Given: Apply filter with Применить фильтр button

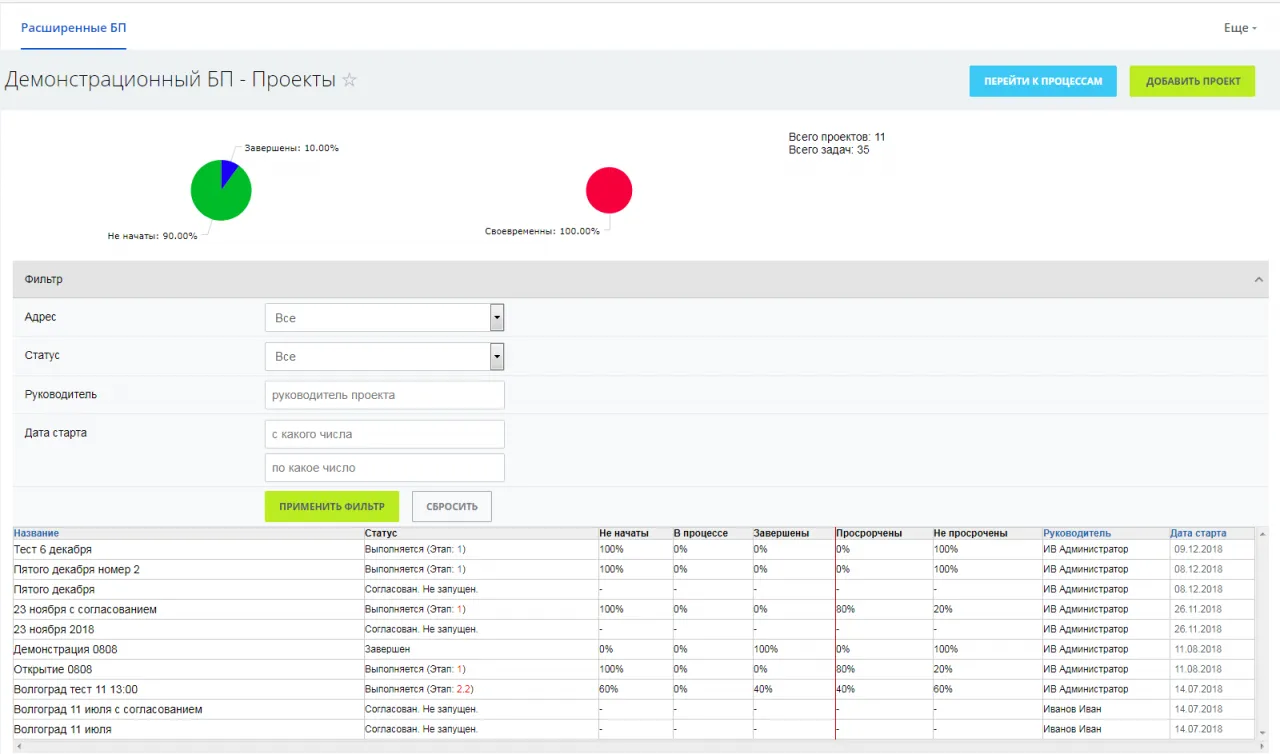Looking at the screenshot, I should pyautogui.click(x=331, y=506).
